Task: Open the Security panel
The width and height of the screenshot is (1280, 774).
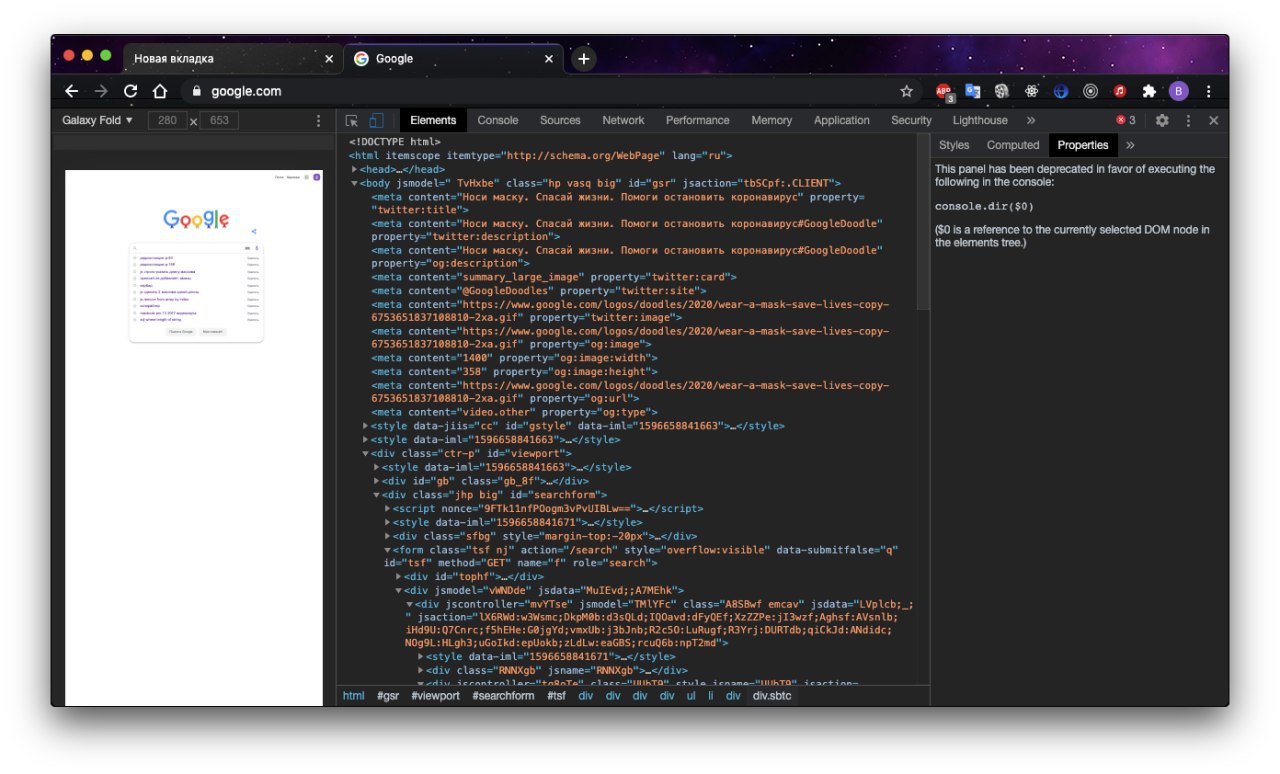Action: click(911, 120)
